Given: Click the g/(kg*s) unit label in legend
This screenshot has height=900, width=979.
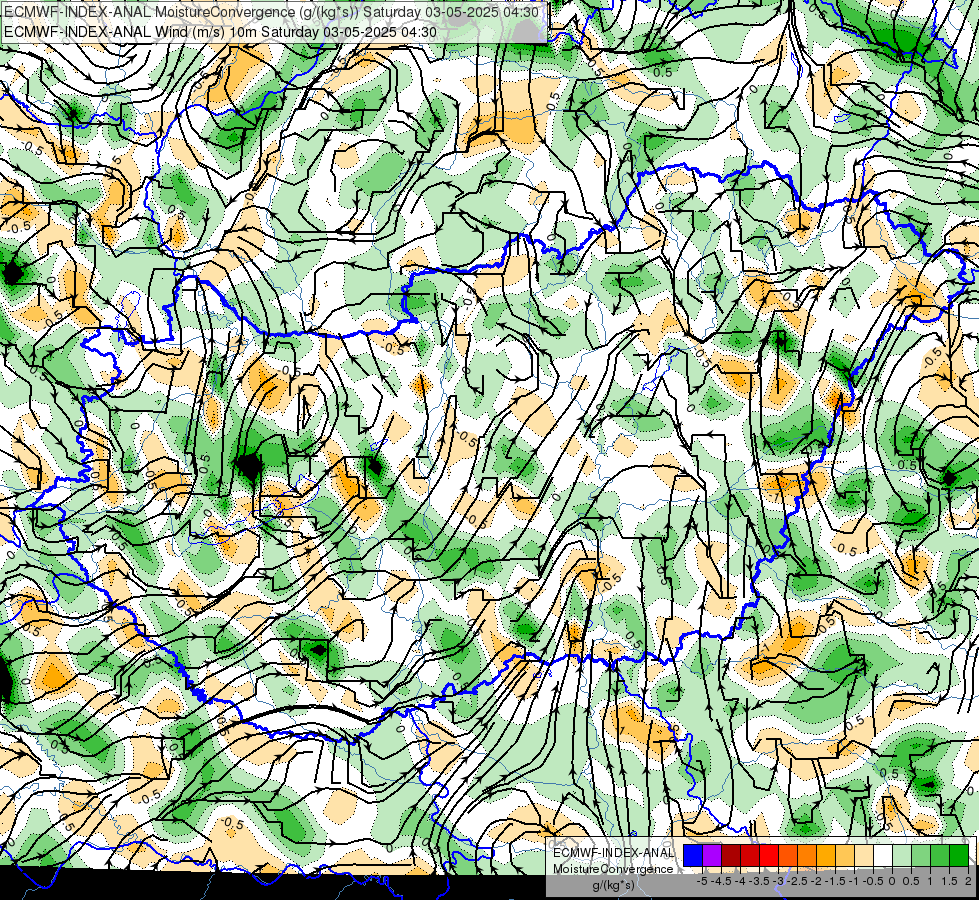Looking at the screenshot, I should click(x=613, y=885).
